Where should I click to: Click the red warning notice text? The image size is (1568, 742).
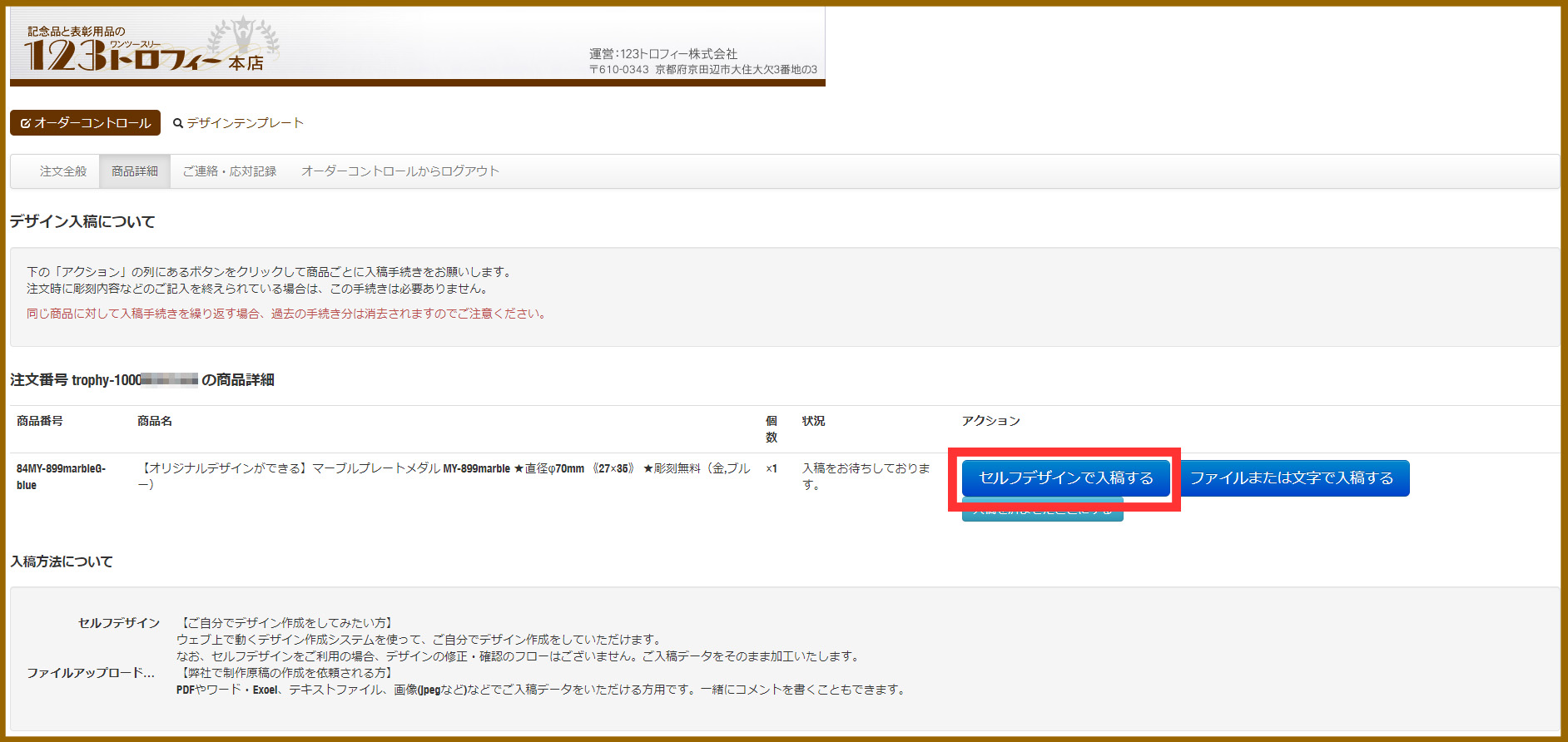click(286, 314)
